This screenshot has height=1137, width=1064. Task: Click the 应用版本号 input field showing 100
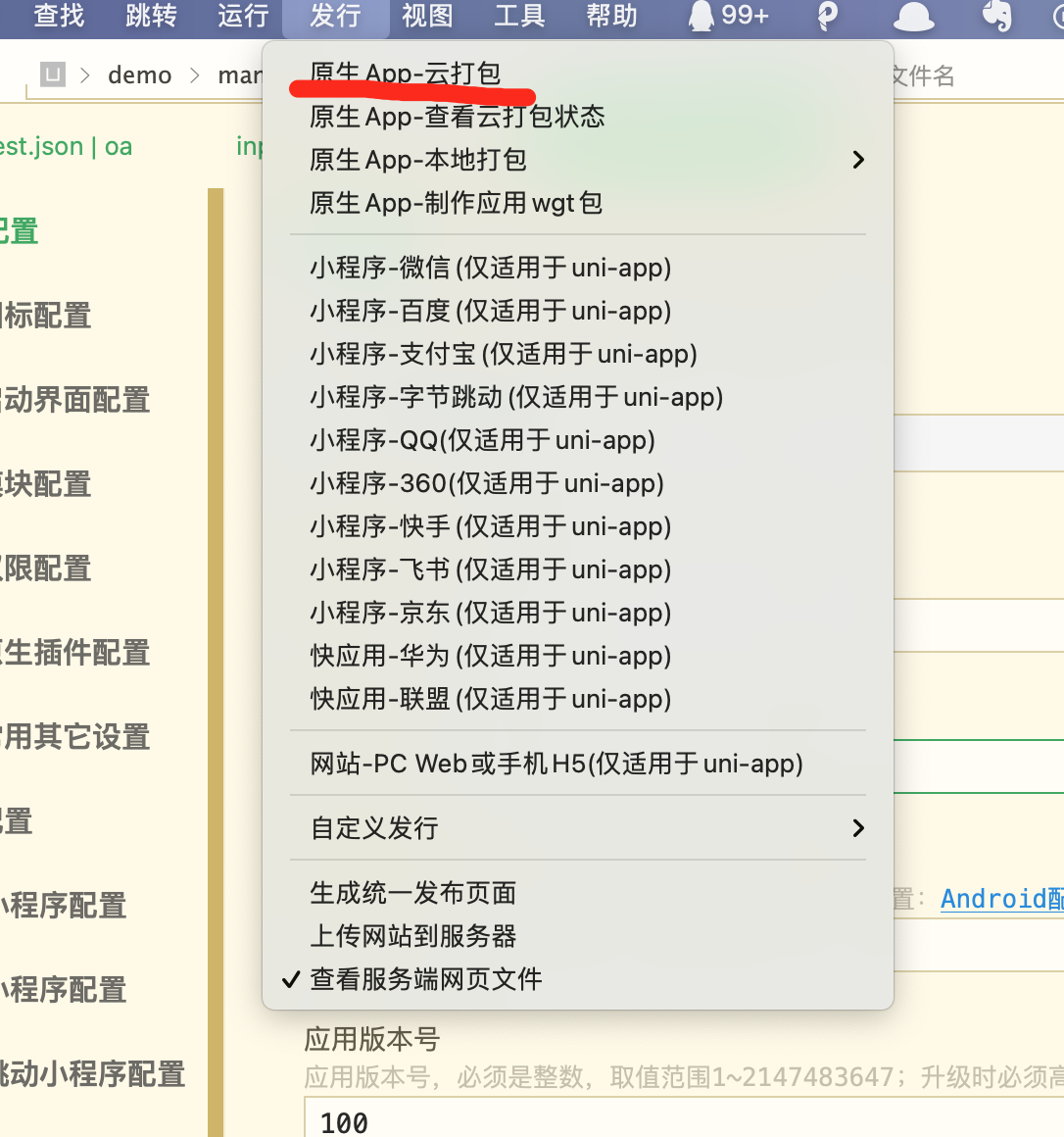click(x=684, y=1118)
